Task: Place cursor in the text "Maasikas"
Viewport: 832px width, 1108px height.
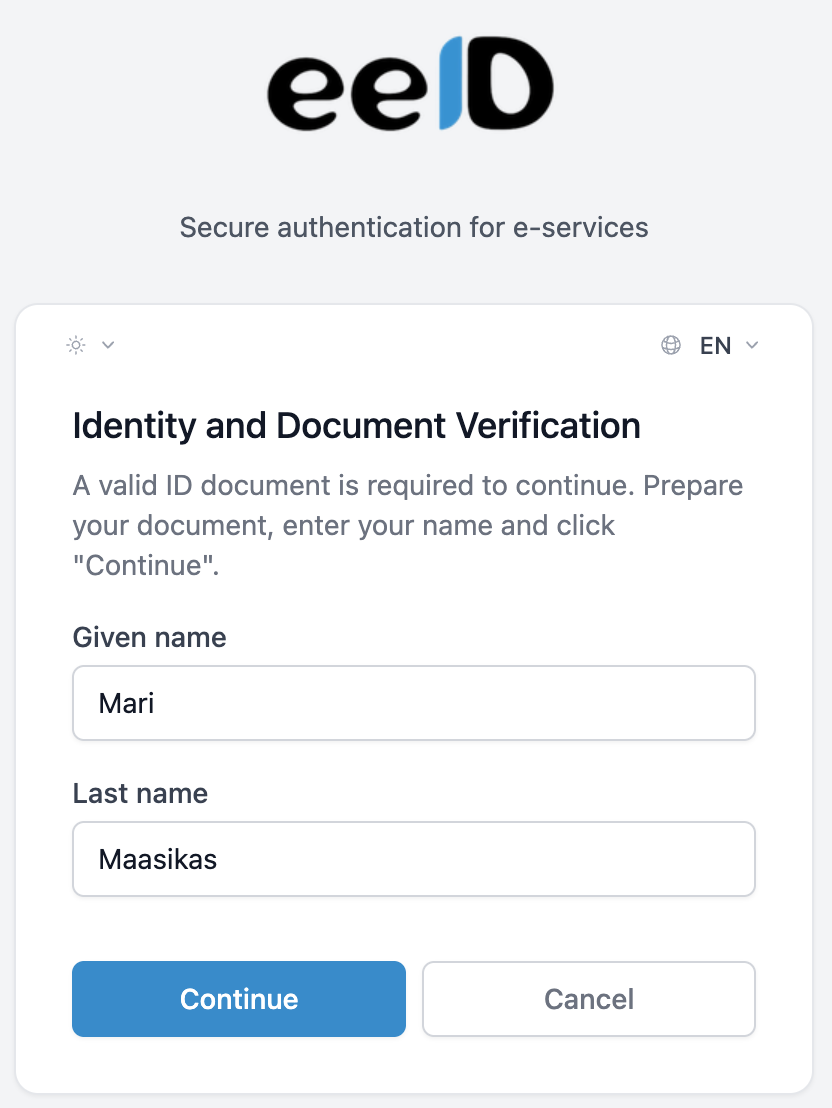Action: tap(157, 859)
